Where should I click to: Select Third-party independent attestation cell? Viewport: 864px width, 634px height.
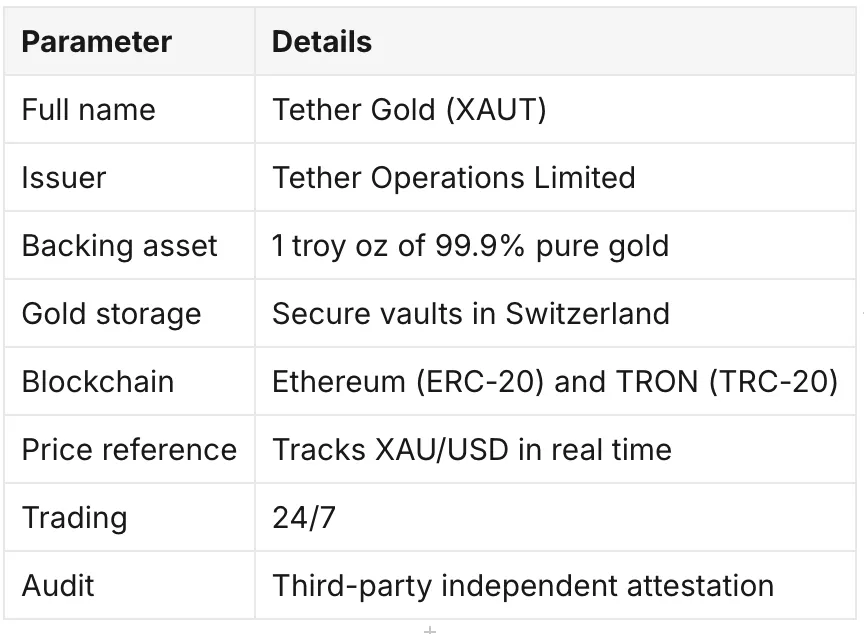click(555, 586)
